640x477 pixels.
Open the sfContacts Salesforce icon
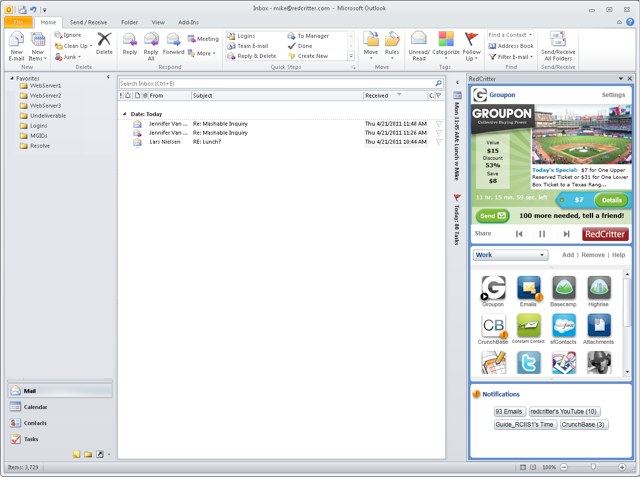pyautogui.click(x=563, y=329)
